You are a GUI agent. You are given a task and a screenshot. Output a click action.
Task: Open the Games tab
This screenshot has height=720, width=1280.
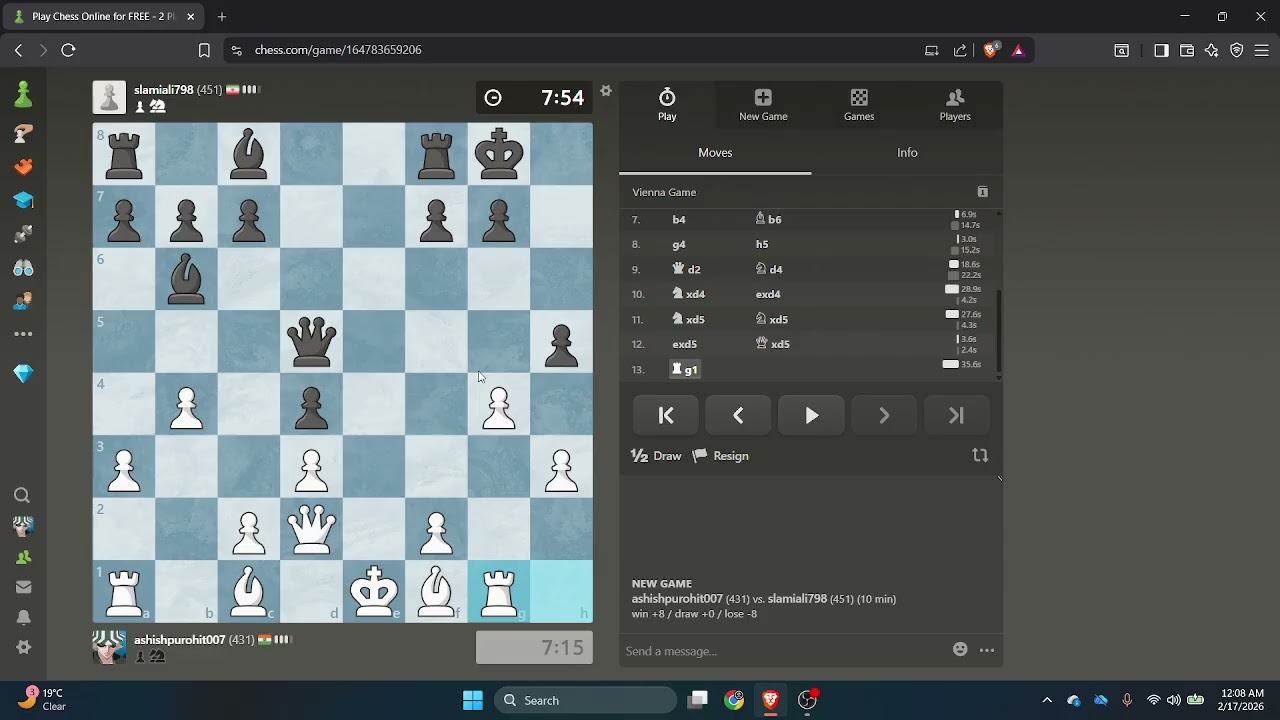pyautogui.click(x=859, y=104)
